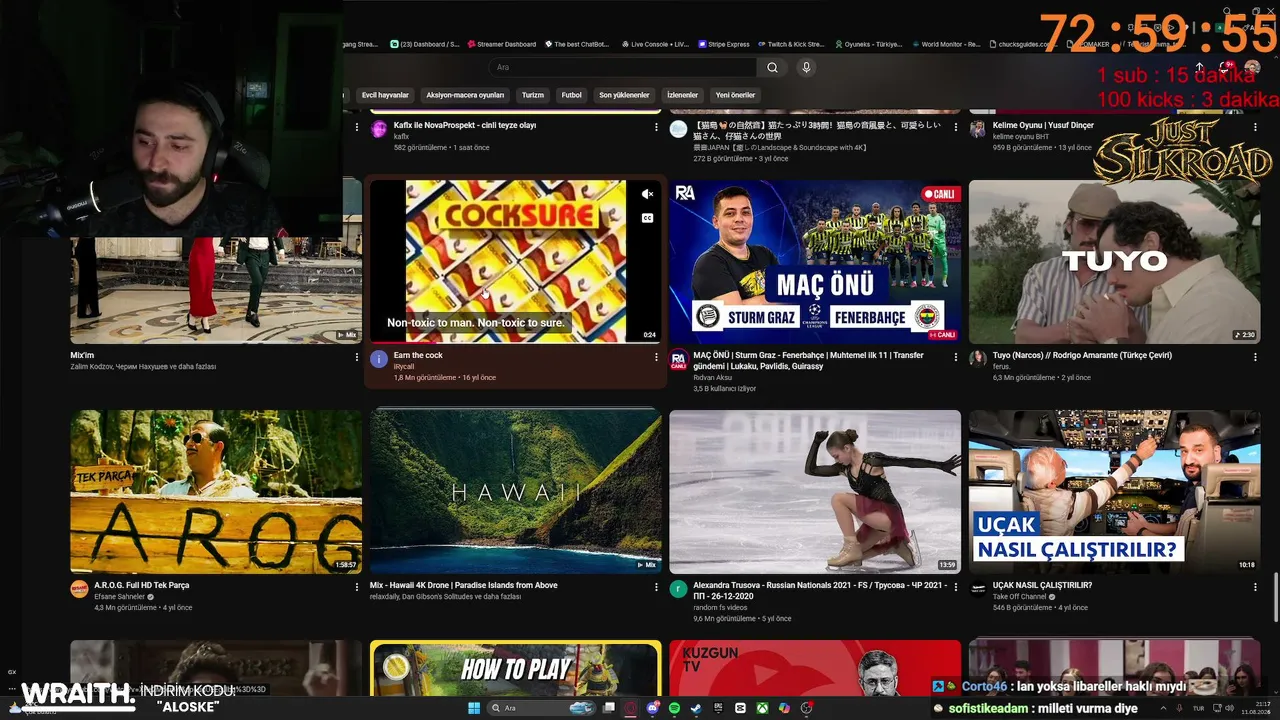Start voice search with the microphone icon

click(x=806, y=67)
